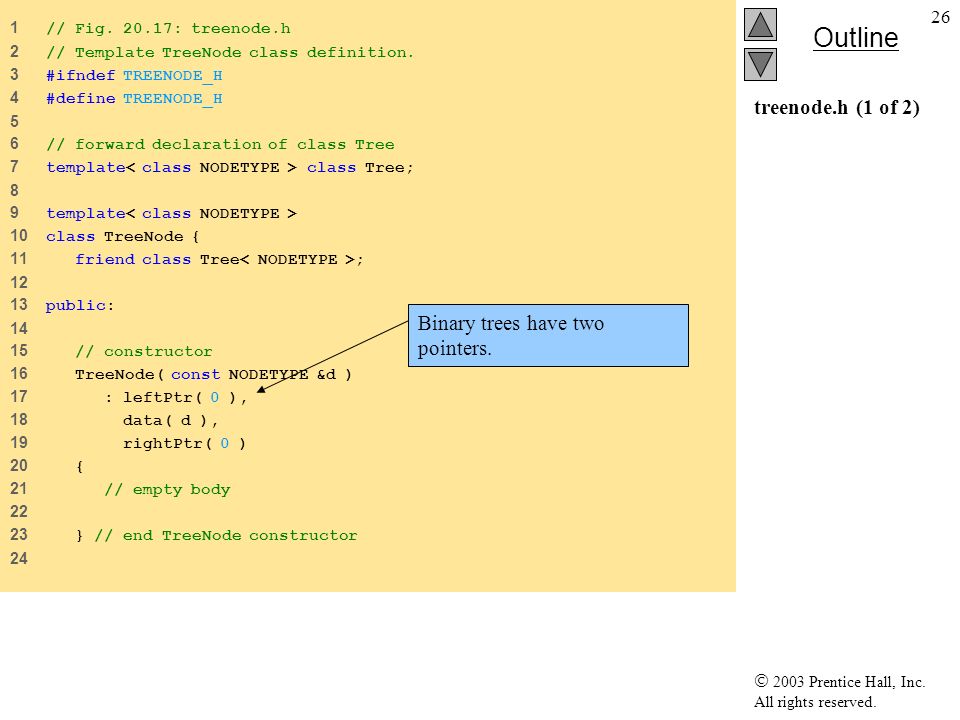Click the '// Fig. 20.17: treenode.h' comment
The width and height of the screenshot is (960, 720).
point(168,29)
